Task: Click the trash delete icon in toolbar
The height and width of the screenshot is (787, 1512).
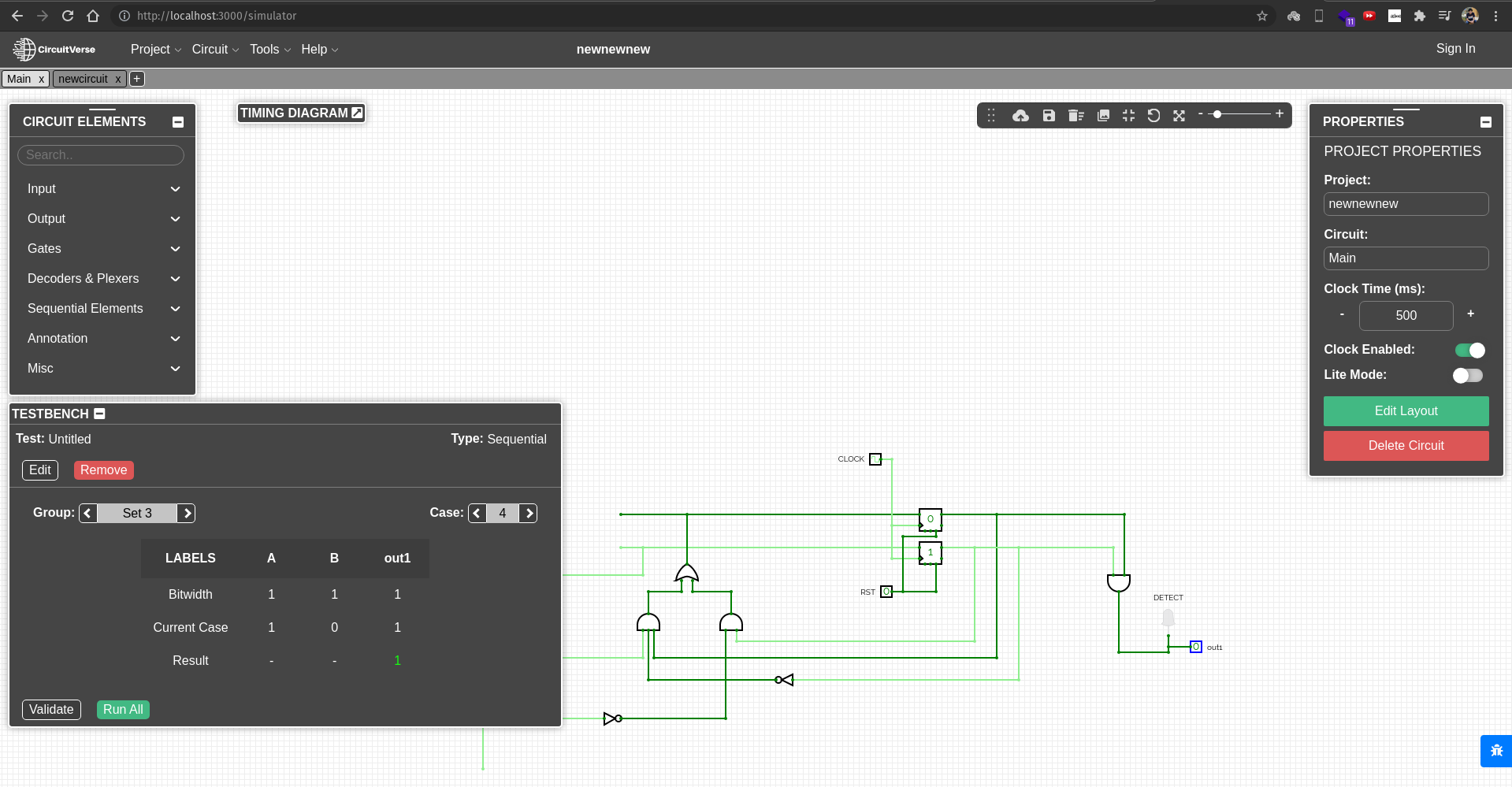Action: point(1075,116)
